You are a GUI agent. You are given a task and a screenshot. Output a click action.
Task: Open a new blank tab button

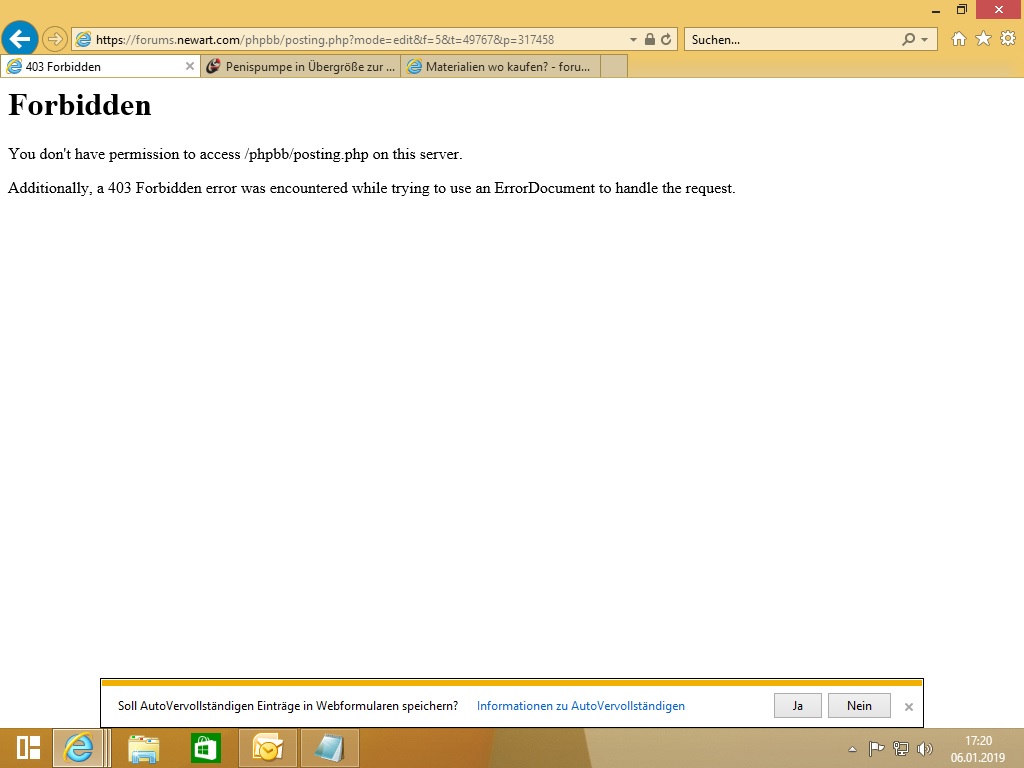click(614, 67)
